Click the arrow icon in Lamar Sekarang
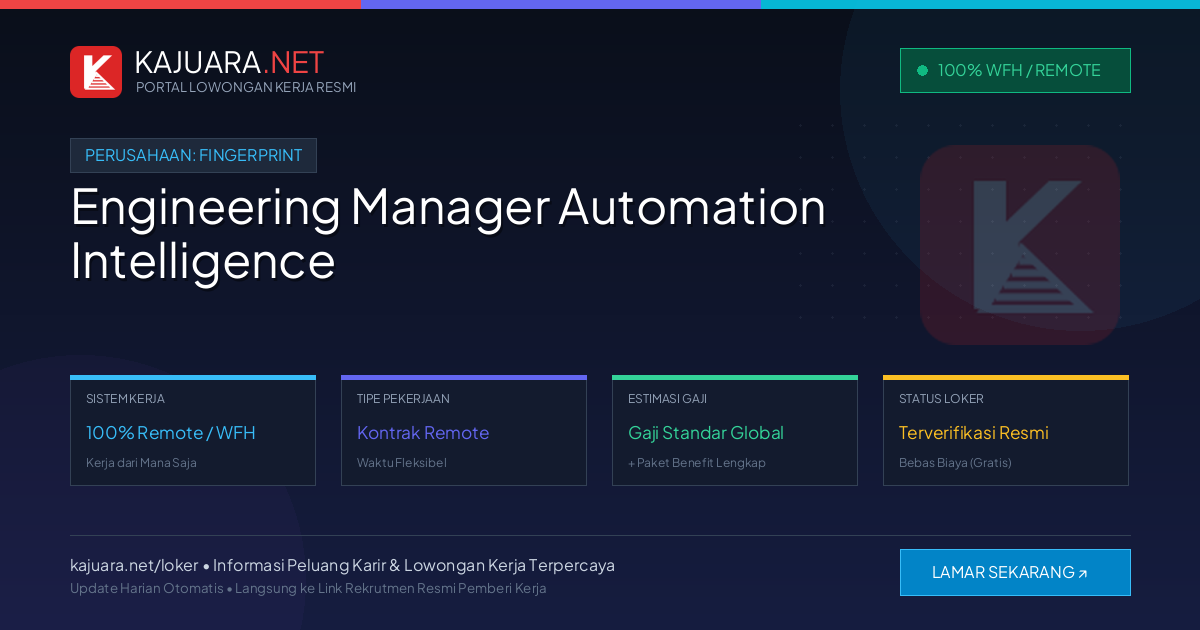The image size is (1200, 630). [1083, 573]
